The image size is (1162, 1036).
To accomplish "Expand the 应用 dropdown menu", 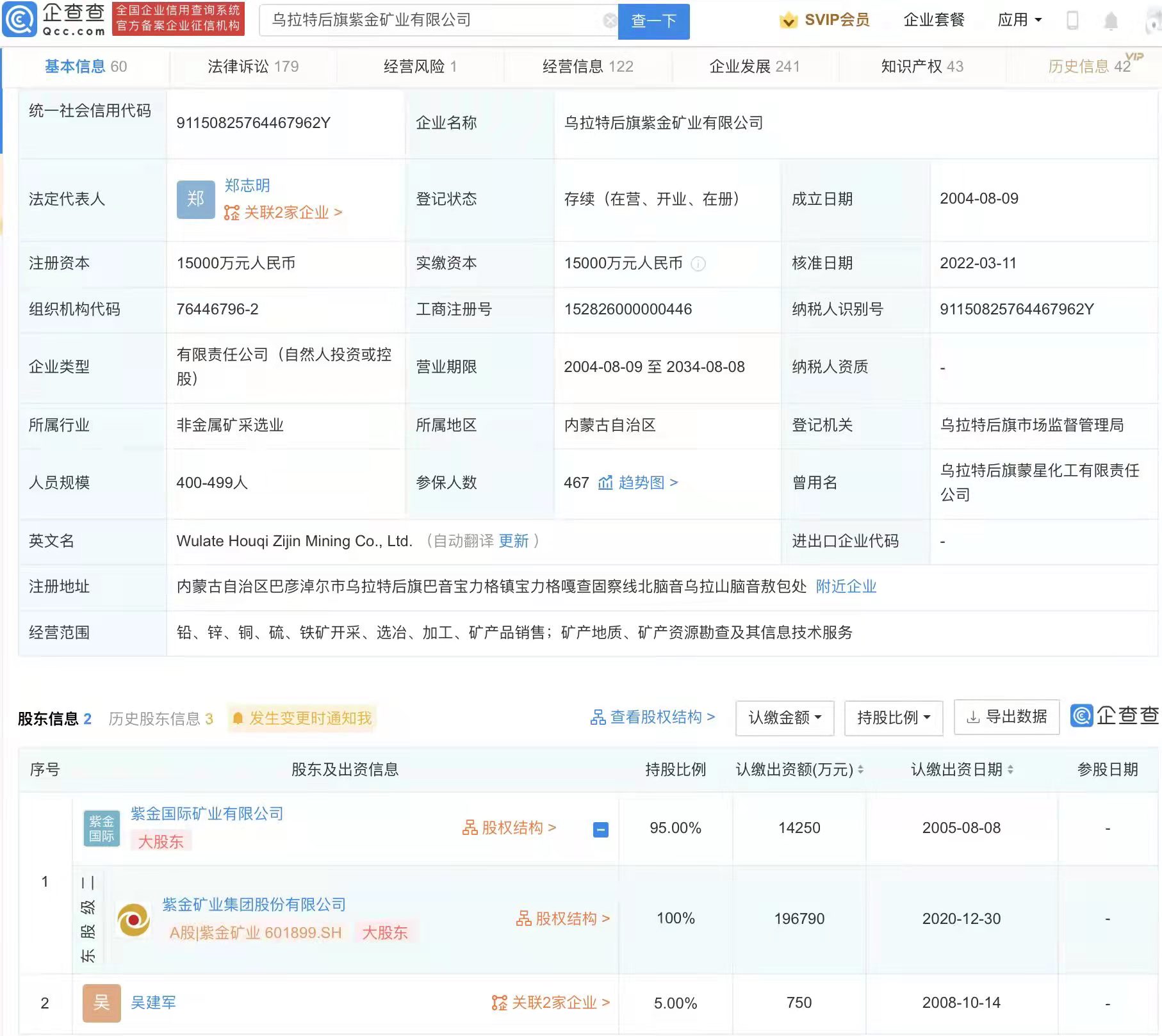I will click(x=1019, y=20).
